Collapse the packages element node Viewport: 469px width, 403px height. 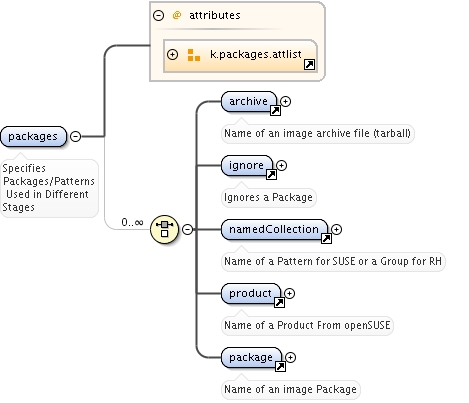point(76,136)
